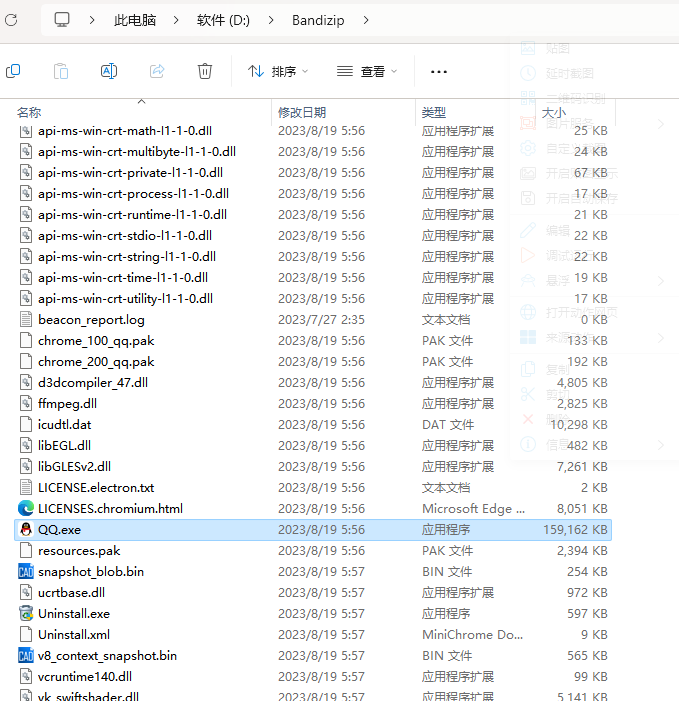The height and width of the screenshot is (701, 679).
Task: Sort by 修改日期 column header
Action: (x=302, y=112)
